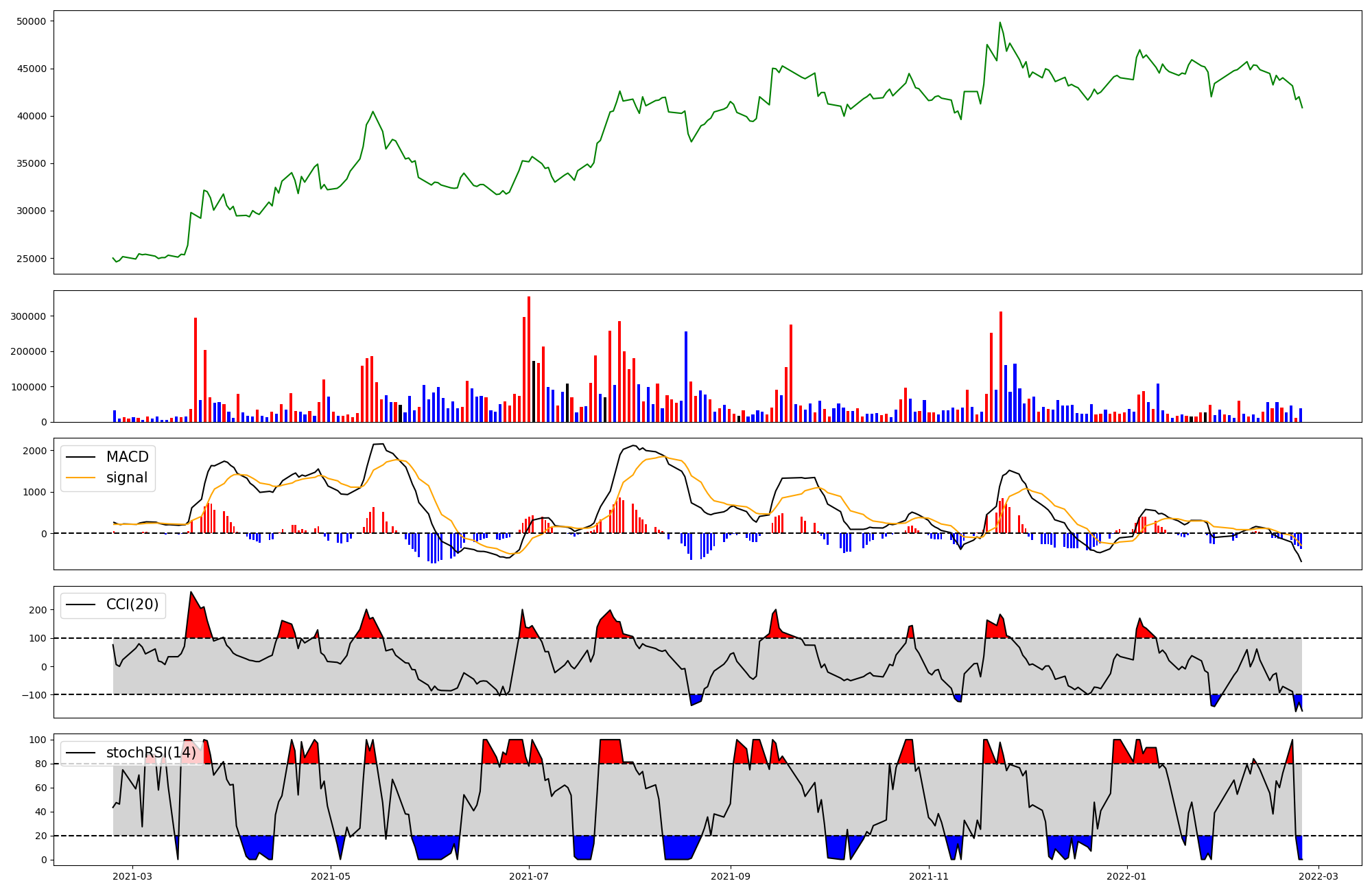Click the 2021-05 x-axis date label
The width and height of the screenshot is (1372, 892).
[x=331, y=876]
